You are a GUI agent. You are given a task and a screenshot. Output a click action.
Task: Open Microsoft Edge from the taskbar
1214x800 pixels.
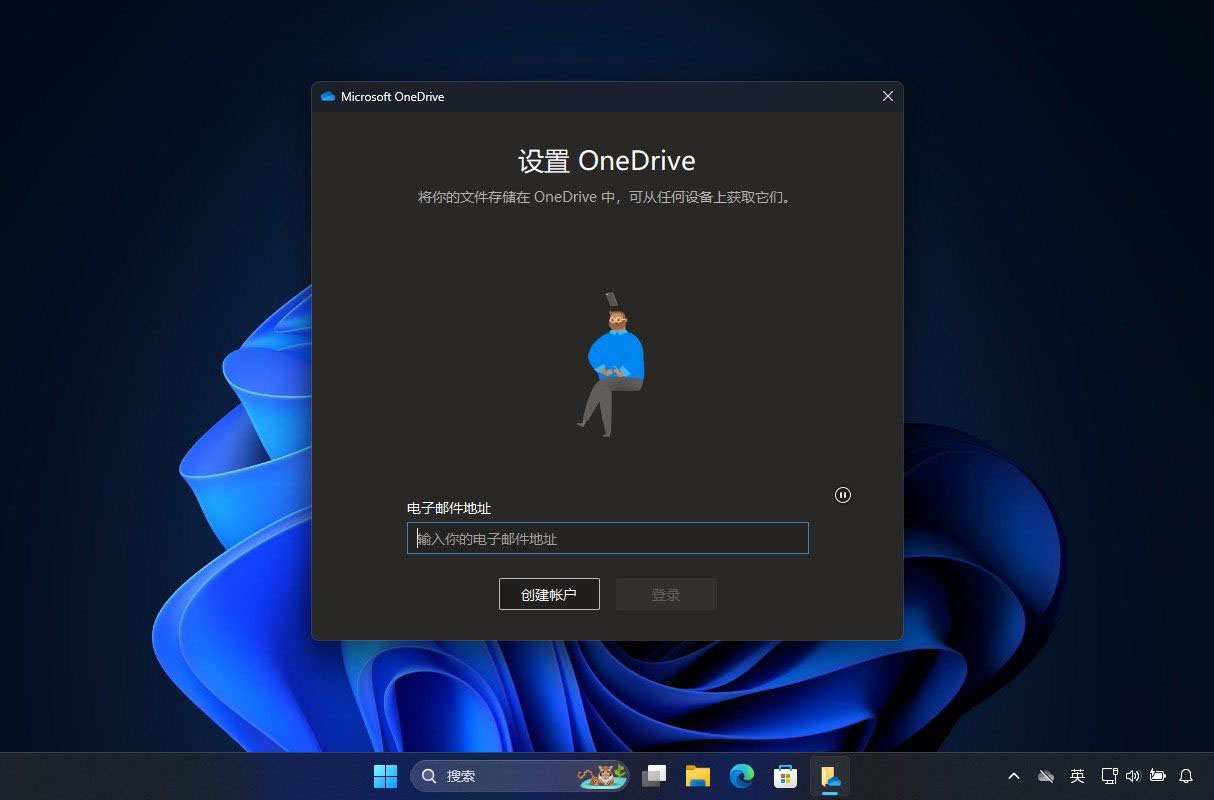741,776
